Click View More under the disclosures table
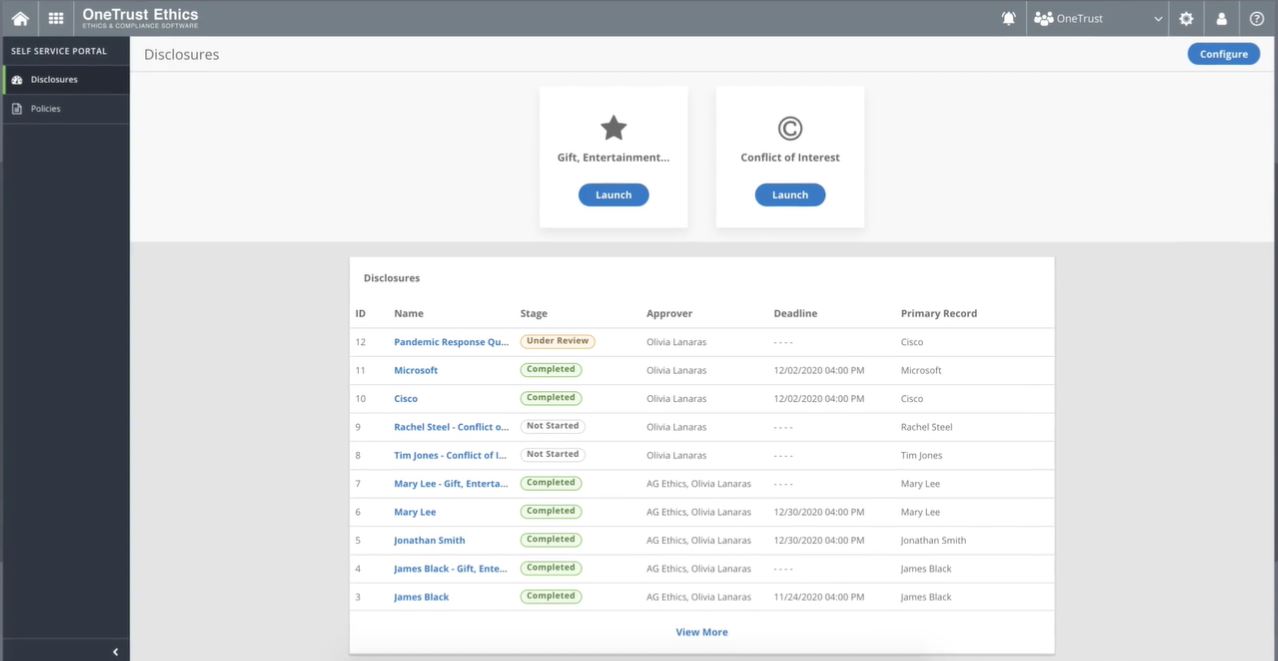Viewport: 1278px width, 661px height. (702, 632)
